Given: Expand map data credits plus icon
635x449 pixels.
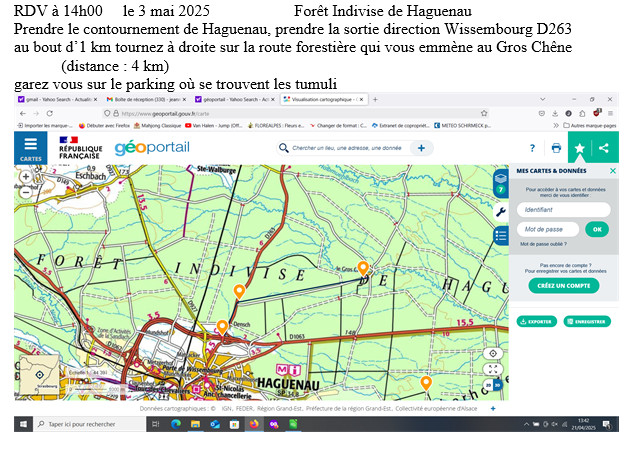Looking at the screenshot, I should [493, 409].
